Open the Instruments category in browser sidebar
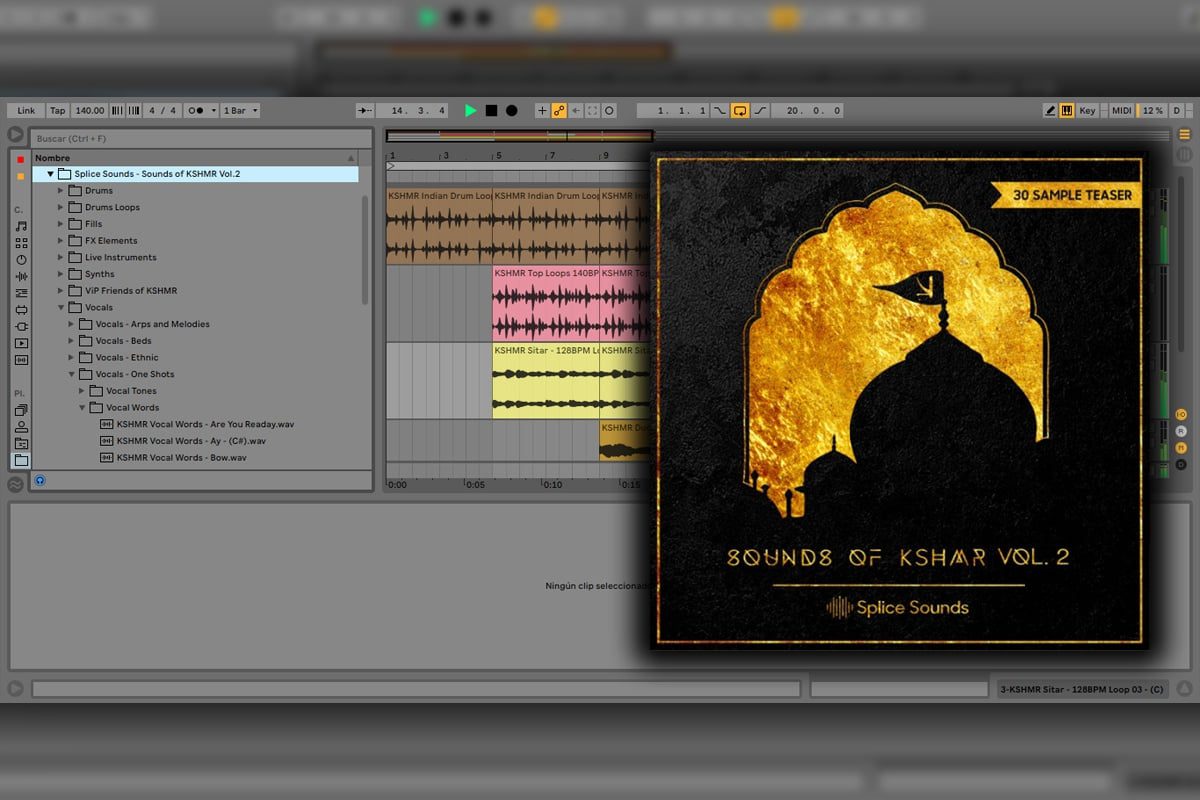 pos(21,259)
